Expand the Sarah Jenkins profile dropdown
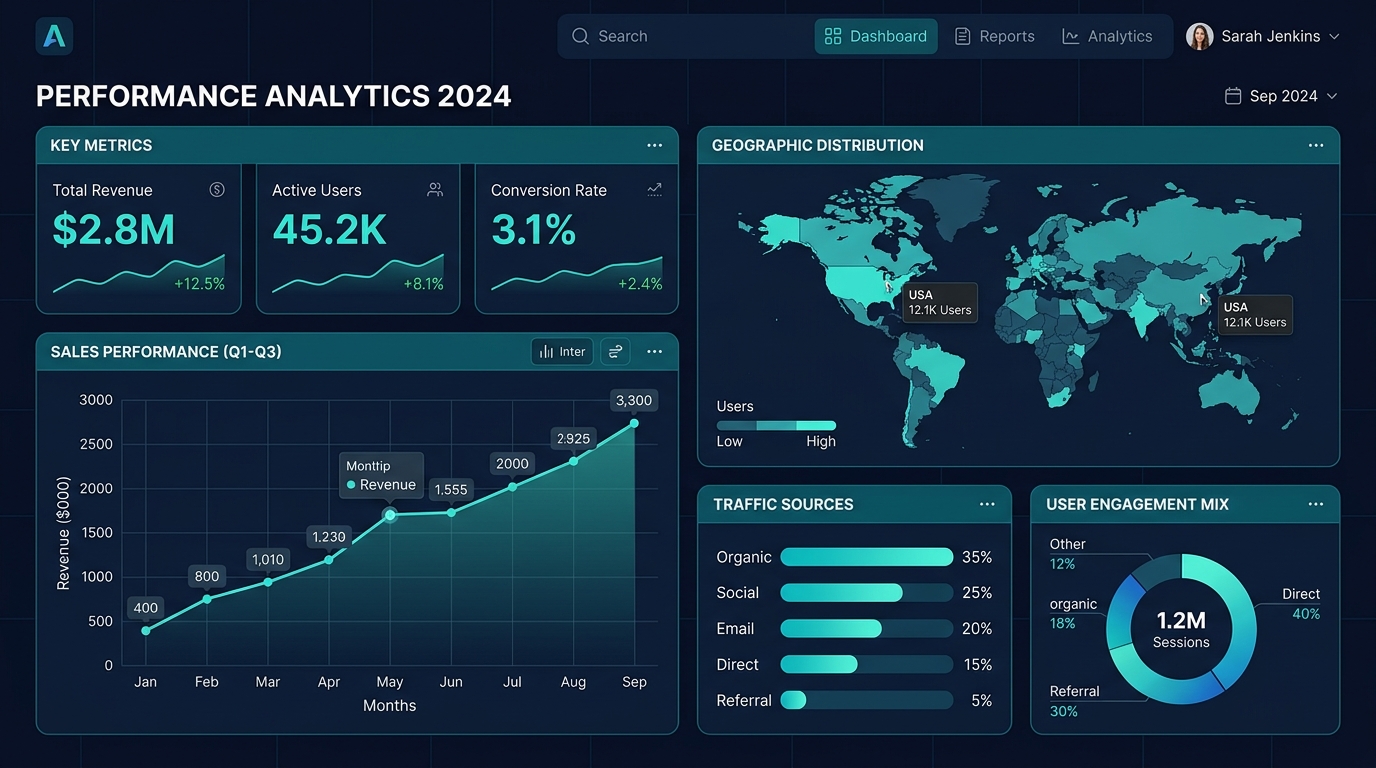 pos(1333,37)
